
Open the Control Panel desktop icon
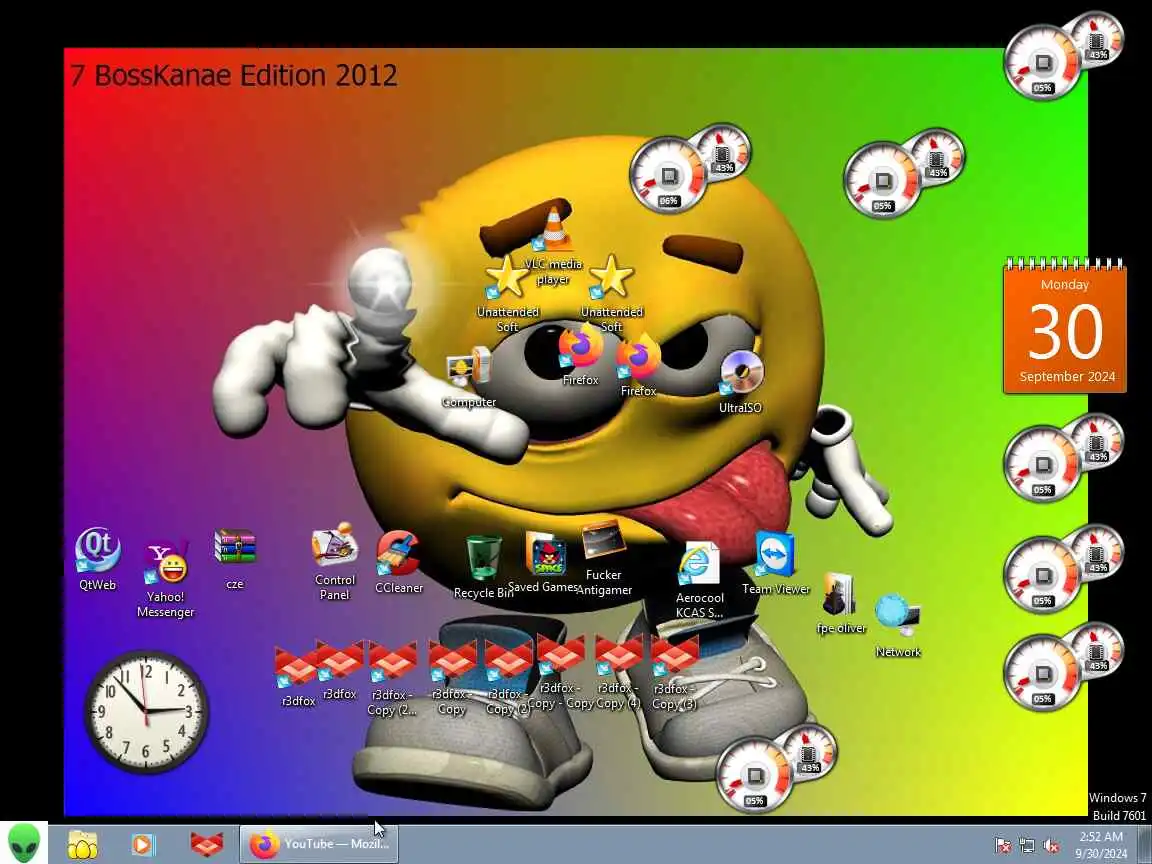tap(334, 563)
